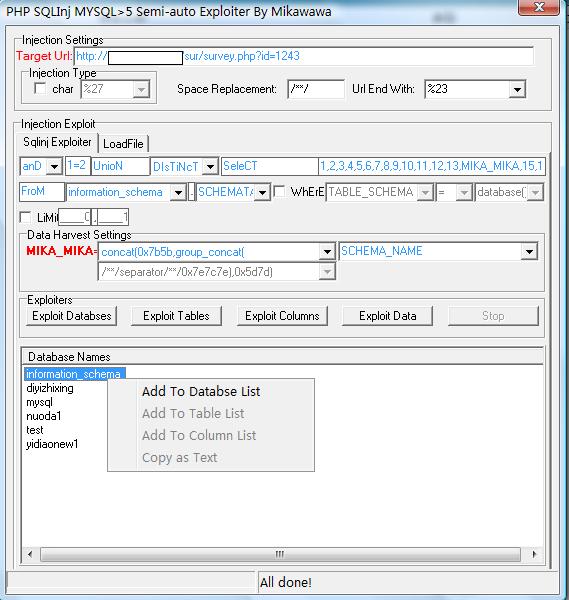Toggle the WhErE clause checkbox
569x600 pixels.
280,191
